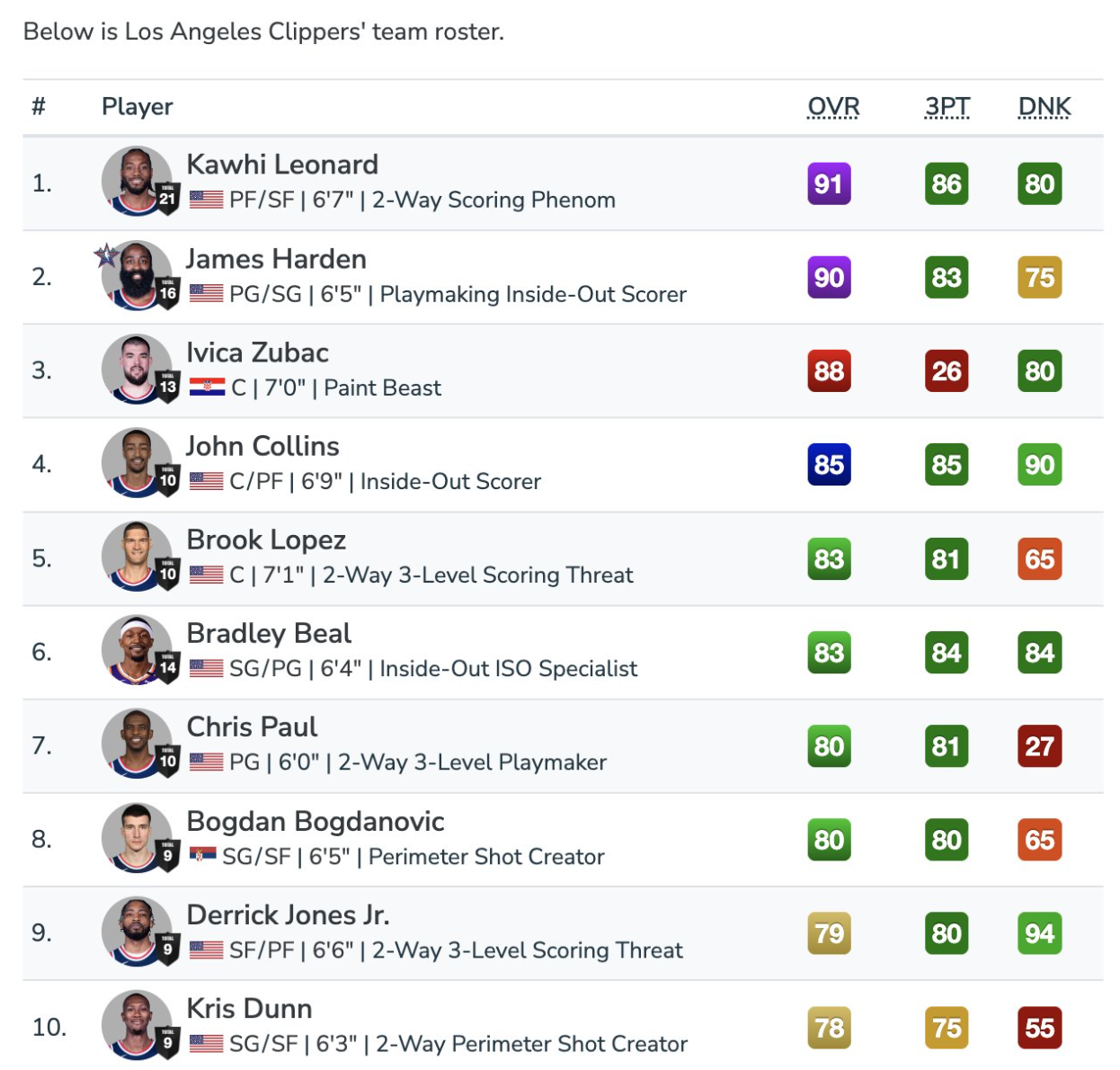
Task: Click the US flag next to John Collins
Action: 207,481
